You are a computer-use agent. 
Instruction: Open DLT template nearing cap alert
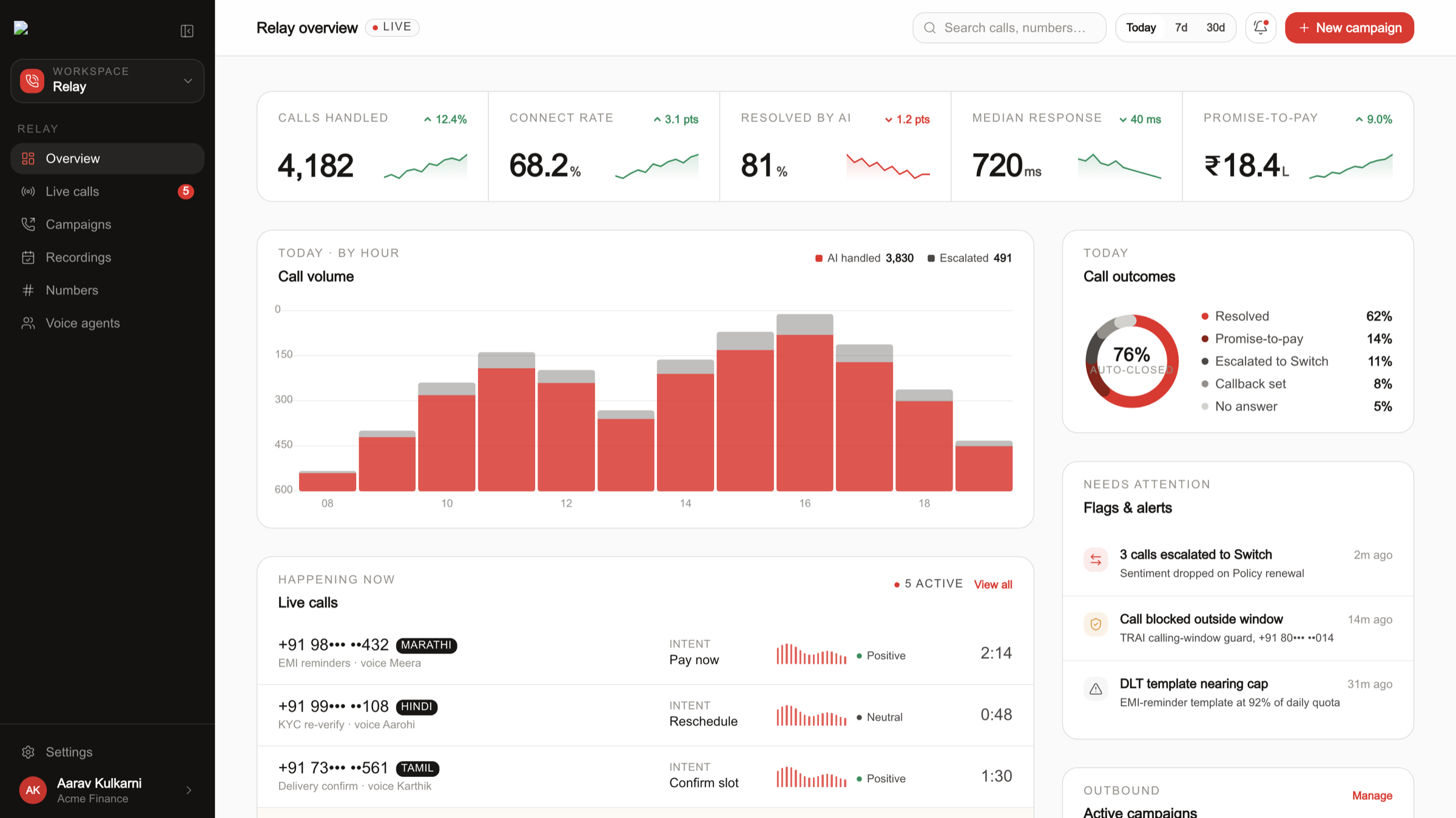coord(1238,692)
